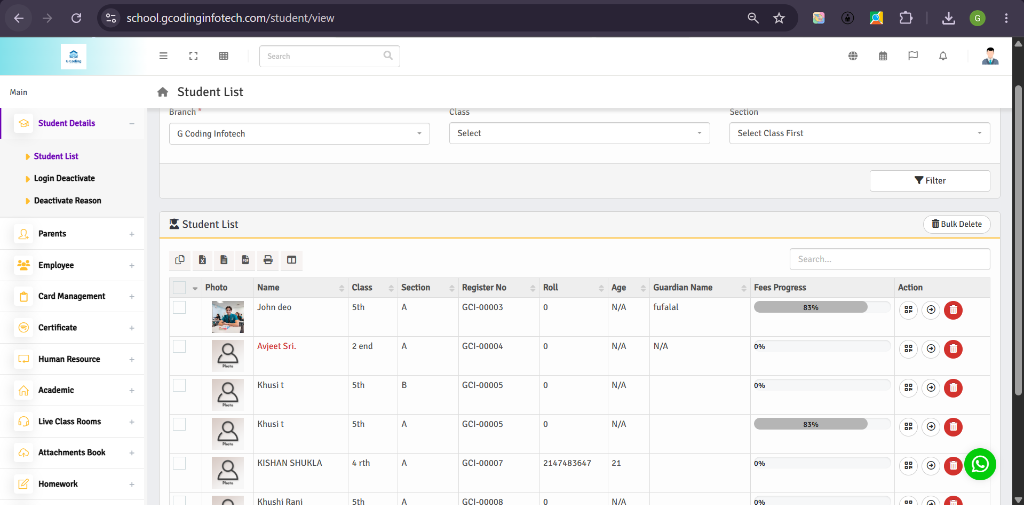This screenshot has width=1024, height=505.
Task: Click login arrow icon for KISHAN SHUKLA
Action: (x=931, y=466)
